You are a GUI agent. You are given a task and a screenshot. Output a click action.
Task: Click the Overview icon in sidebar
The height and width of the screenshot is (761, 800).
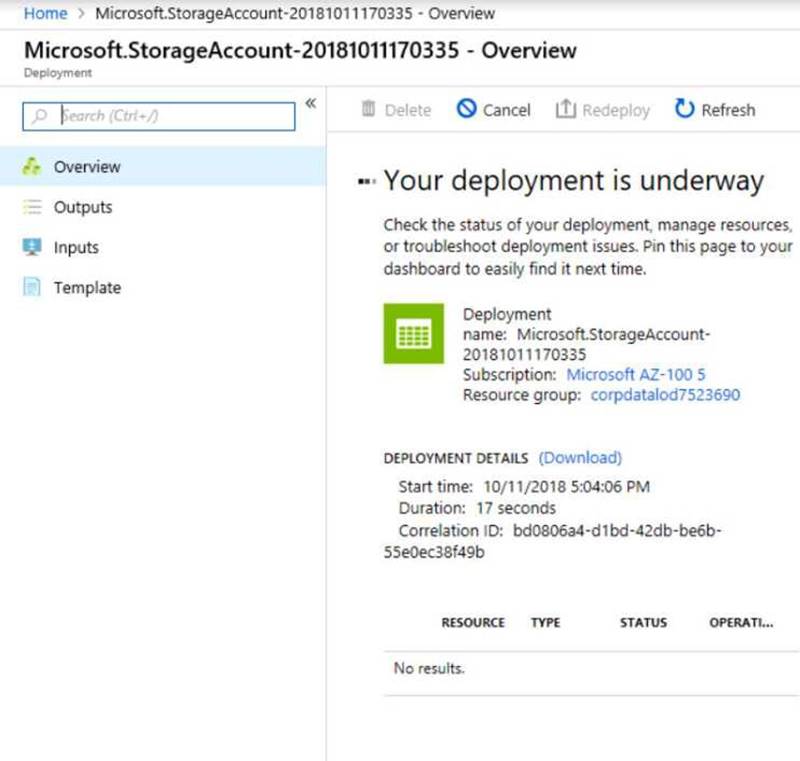[32, 166]
